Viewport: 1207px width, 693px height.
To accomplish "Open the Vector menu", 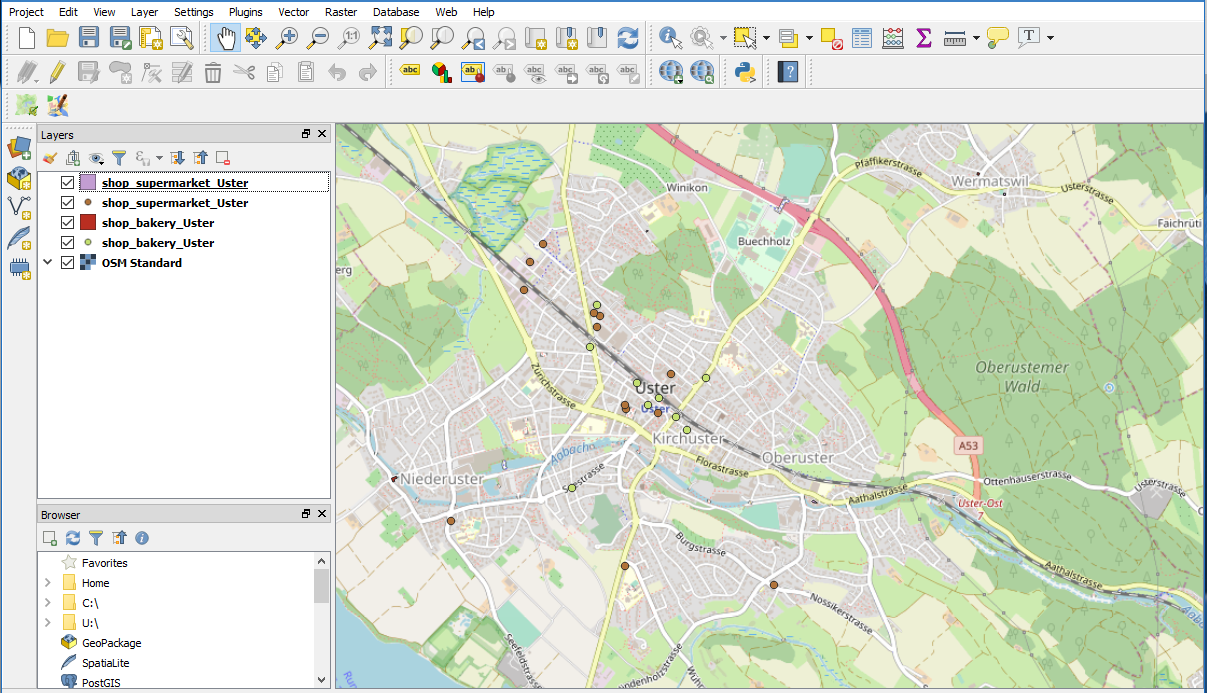I will 293,12.
